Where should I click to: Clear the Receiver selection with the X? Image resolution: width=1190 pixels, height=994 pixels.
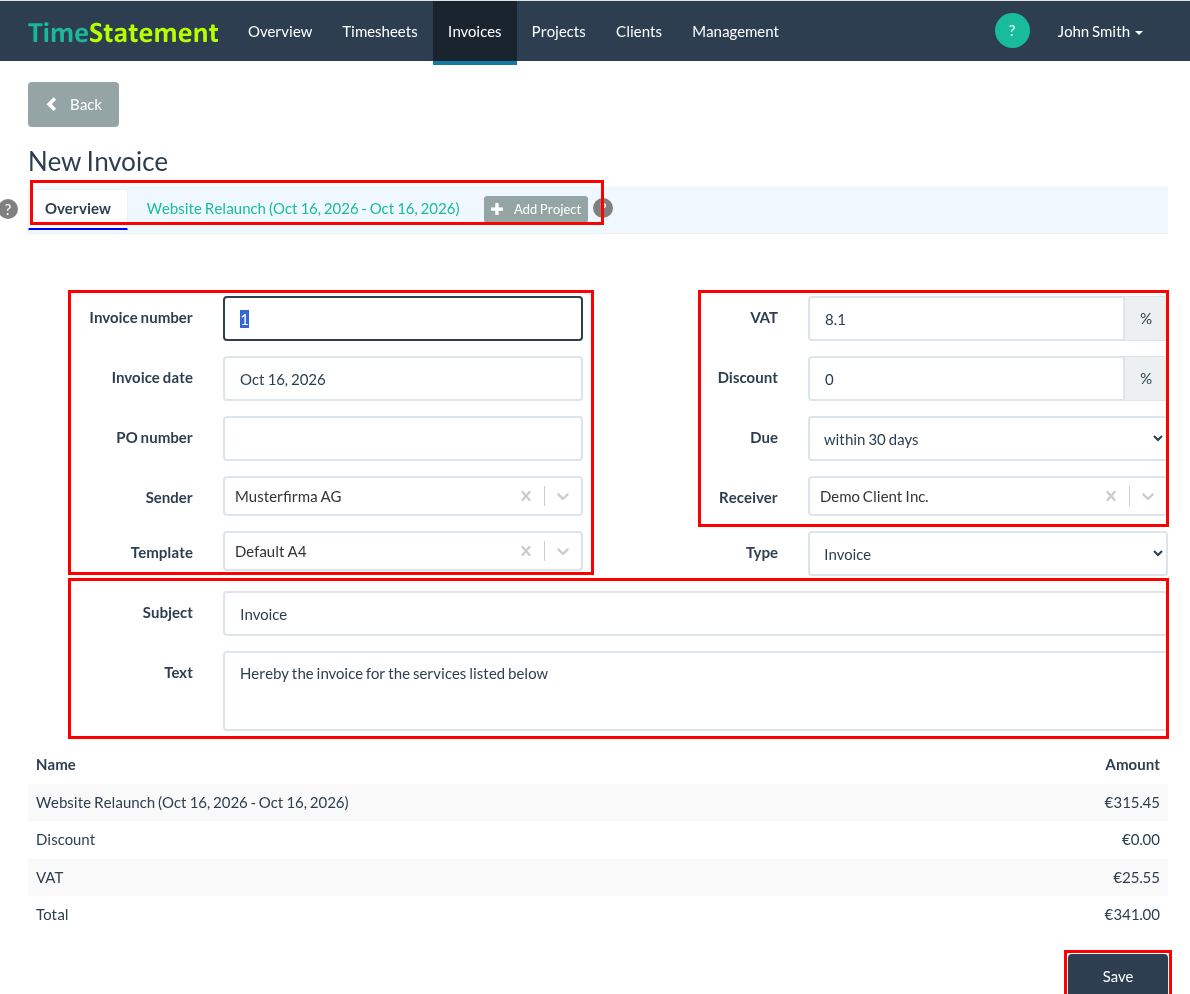1111,496
